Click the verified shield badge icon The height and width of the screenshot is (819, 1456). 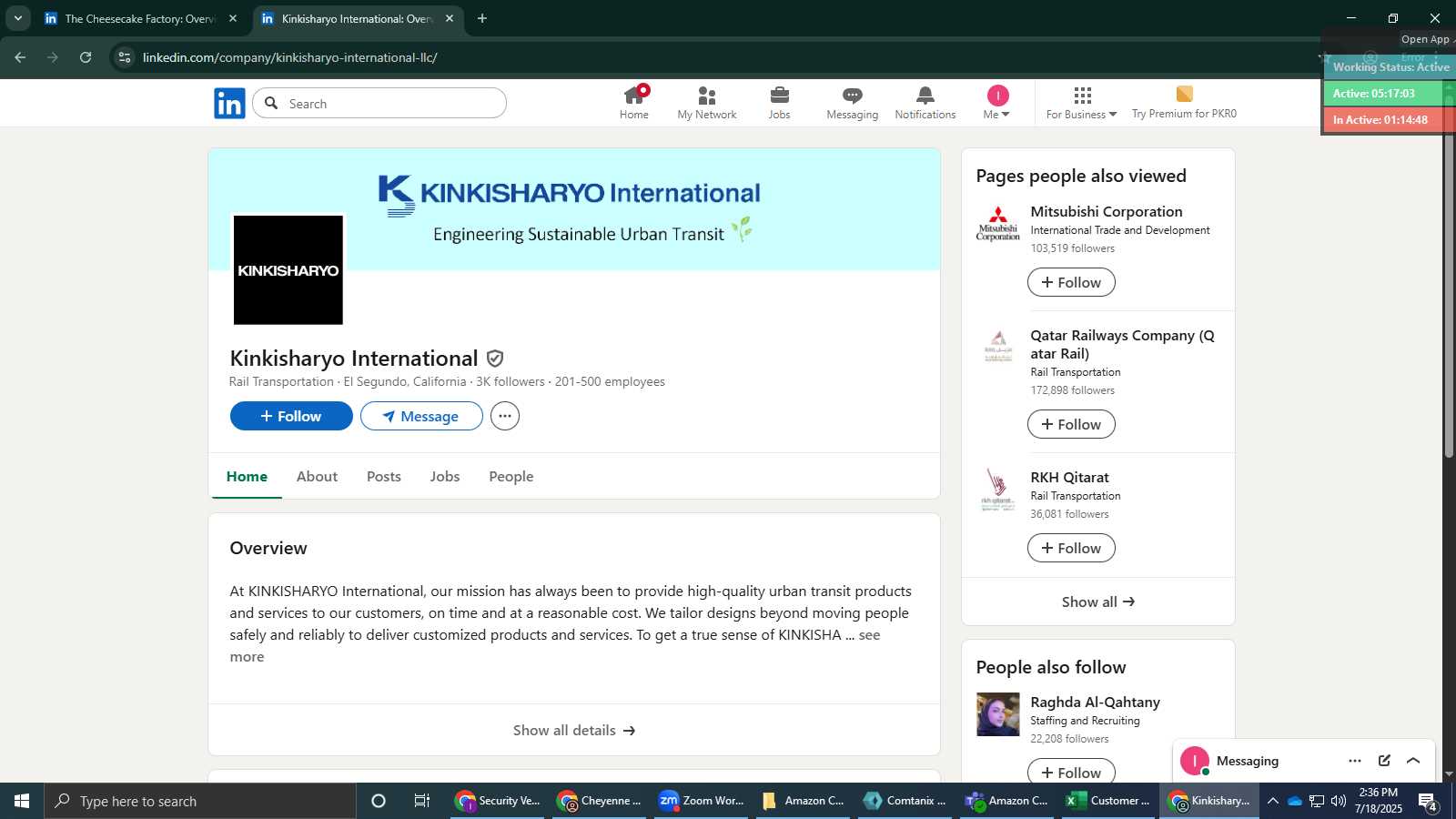[495, 359]
